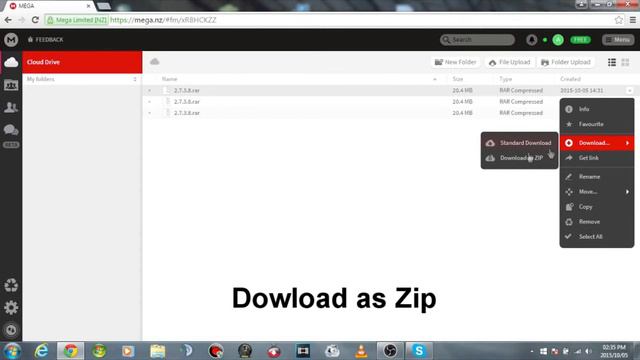Click the FREE account badge
640x360 pixels.
[x=580, y=40]
